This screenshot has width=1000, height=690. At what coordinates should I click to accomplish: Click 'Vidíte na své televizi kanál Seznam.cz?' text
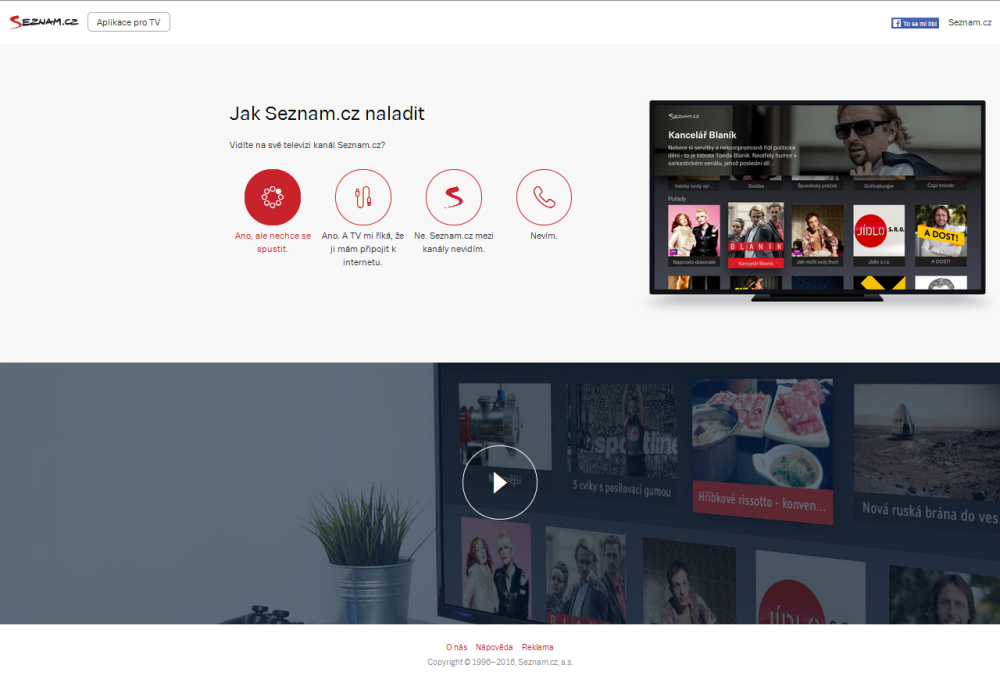pos(307,145)
